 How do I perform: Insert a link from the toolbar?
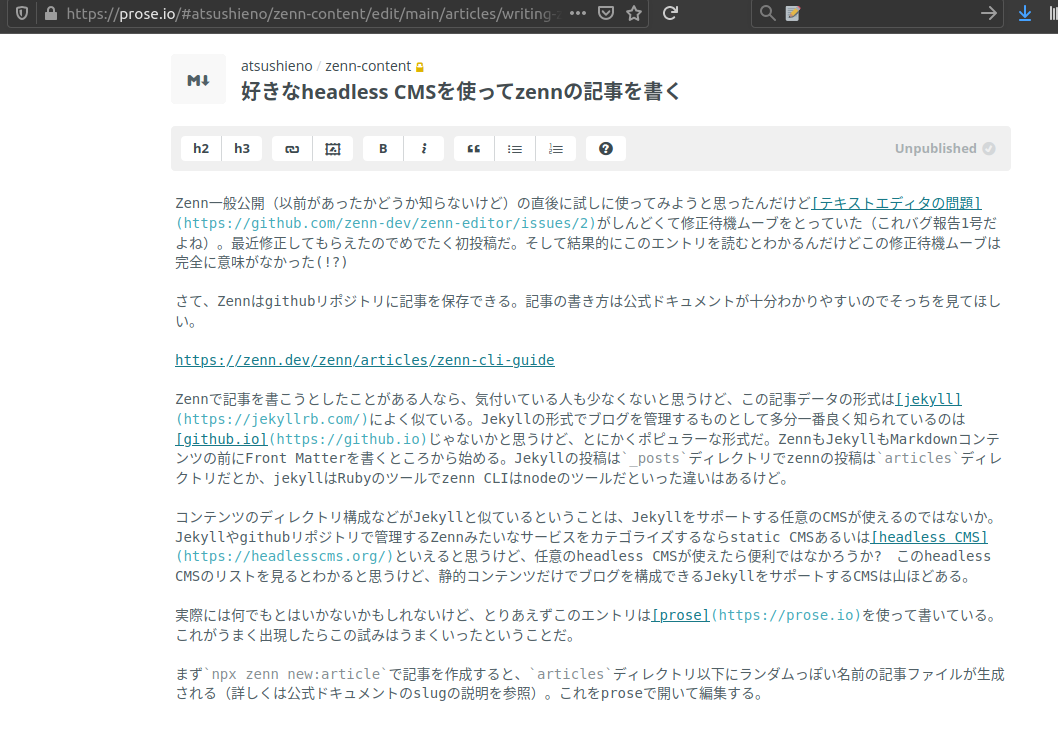click(292, 148)
